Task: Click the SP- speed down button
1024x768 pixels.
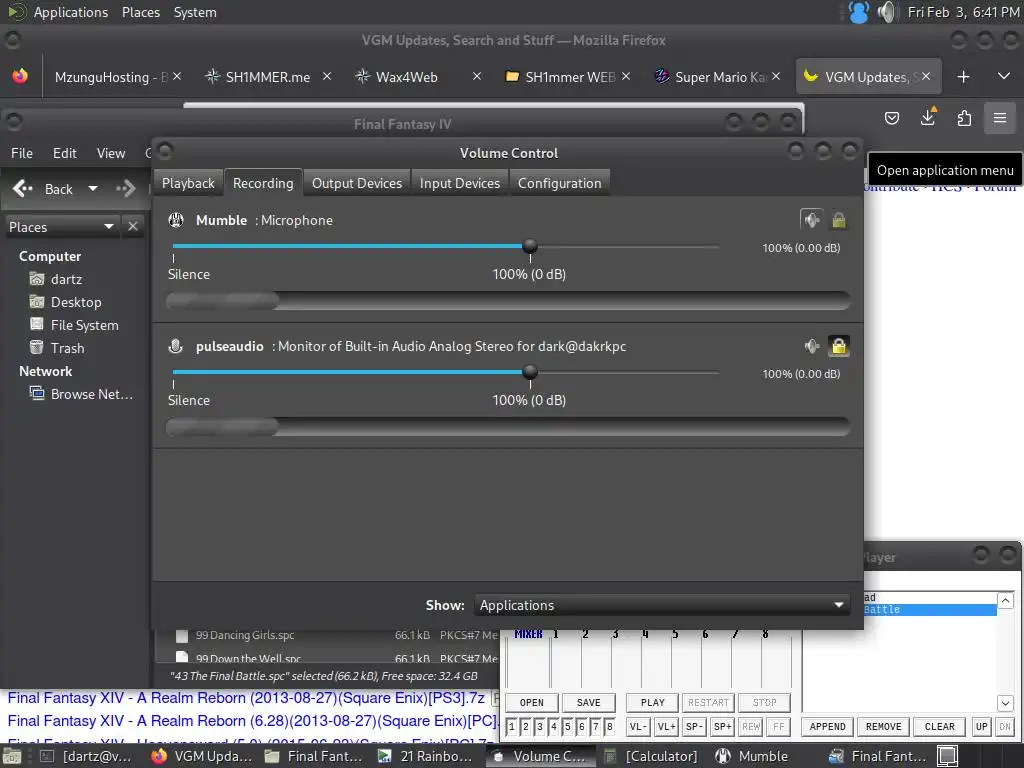Action: tap(694, 726)
